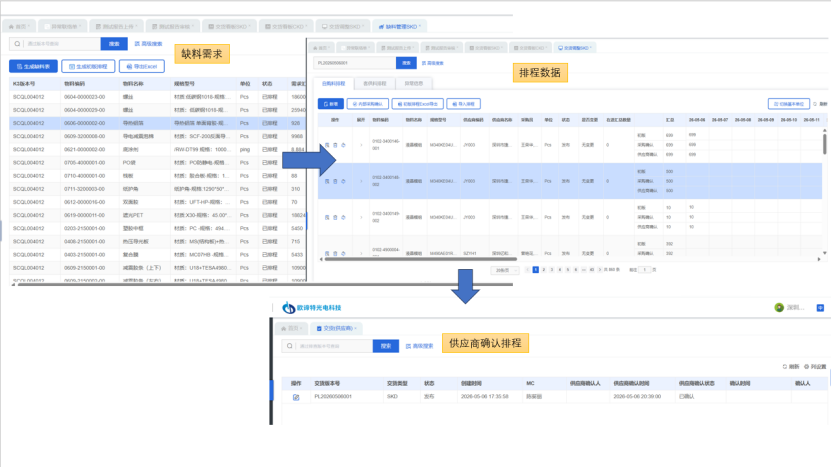Expand schedule row 0102-3400146-001 chevron
This screenshot has height=468, width=831.
[x=361, y=145]
